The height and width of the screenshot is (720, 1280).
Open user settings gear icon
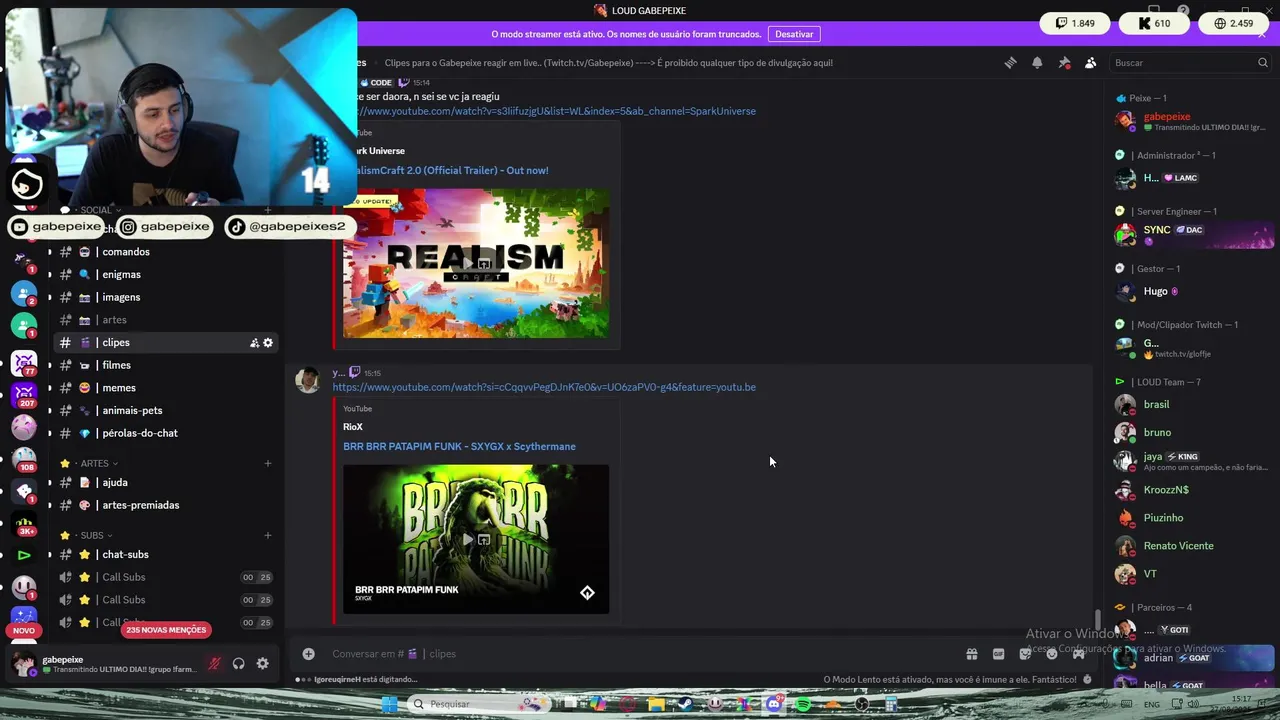(x=262, y=664)
